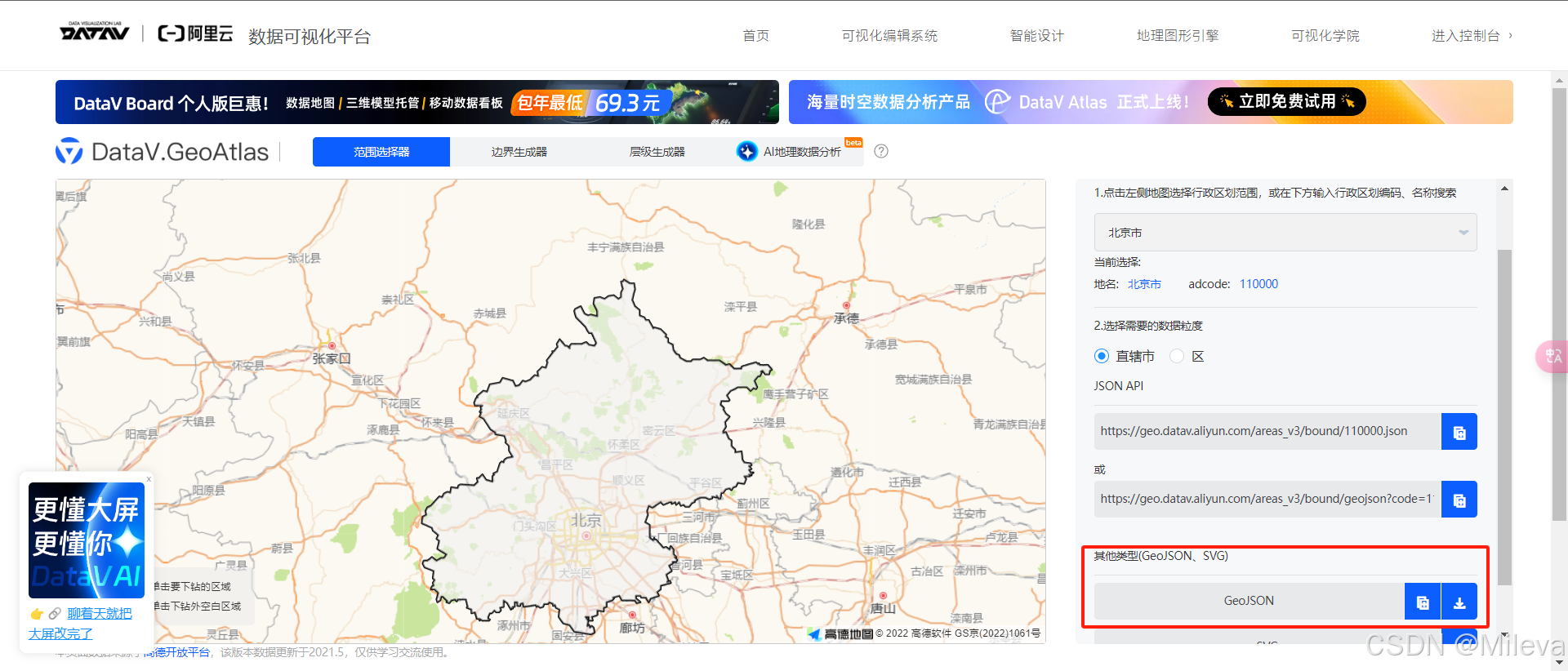
Task: Select the 直辖市 radio button
Action: point(1102,356)
